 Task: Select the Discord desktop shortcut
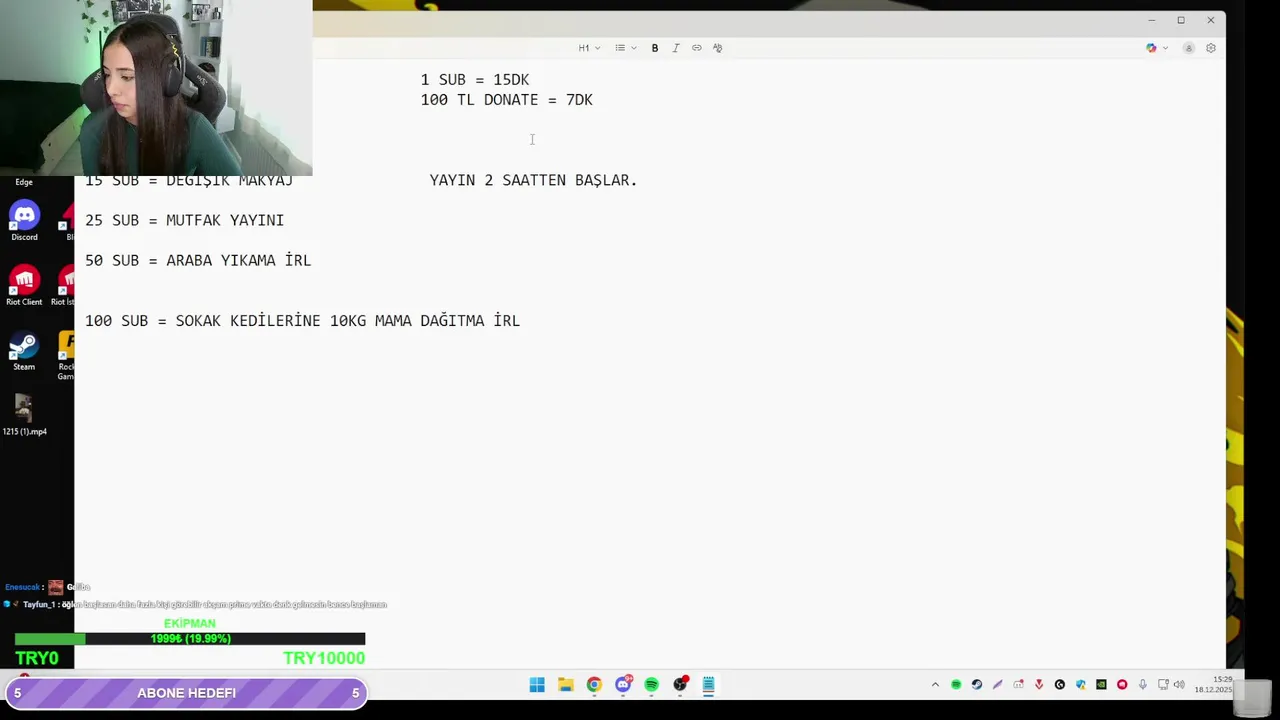click(x=24, y=221)
